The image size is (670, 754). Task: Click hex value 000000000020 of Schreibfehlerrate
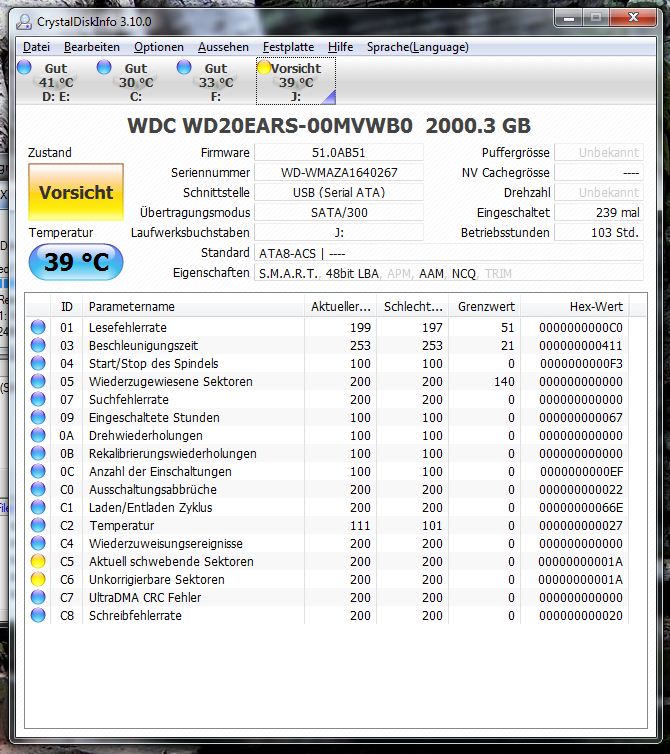coord(581,616)
